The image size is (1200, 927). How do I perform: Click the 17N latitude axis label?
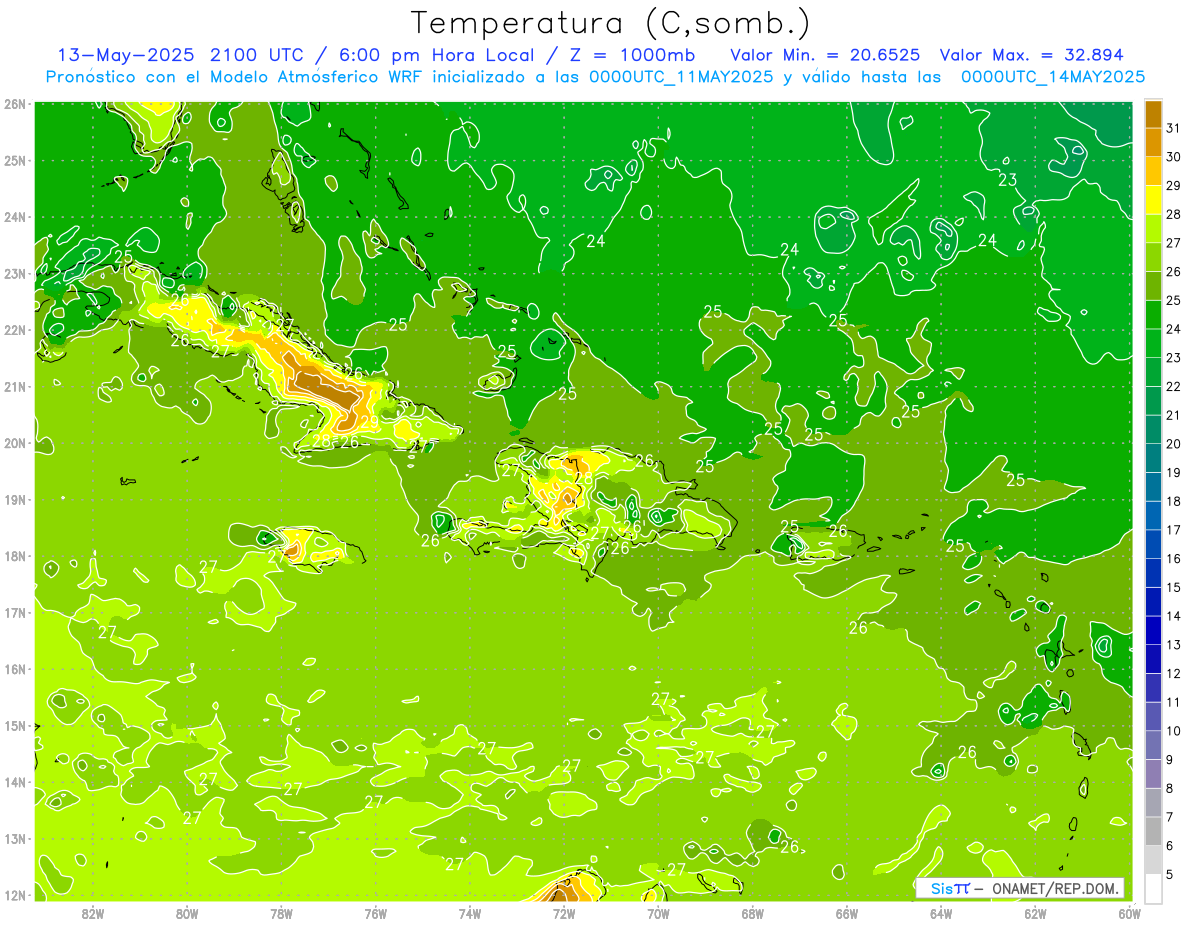[x=15, y=612]
